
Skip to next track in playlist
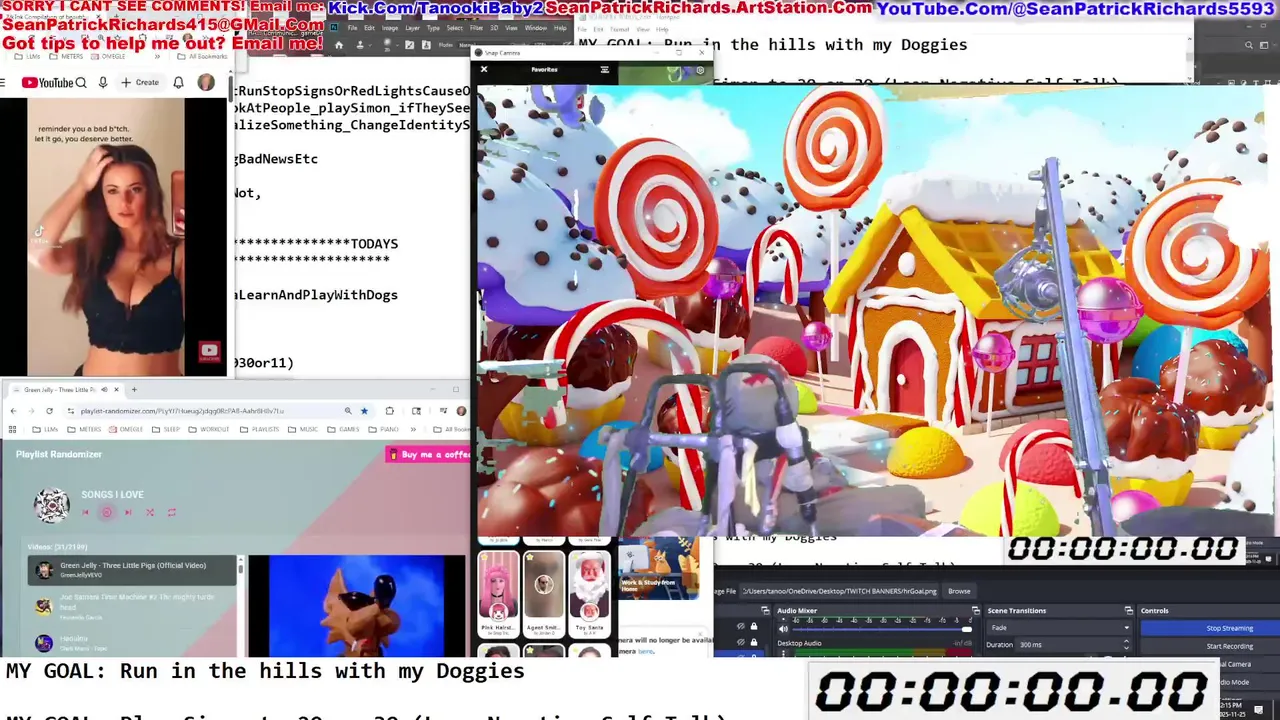pyautogui.click(x=128, y=512)
